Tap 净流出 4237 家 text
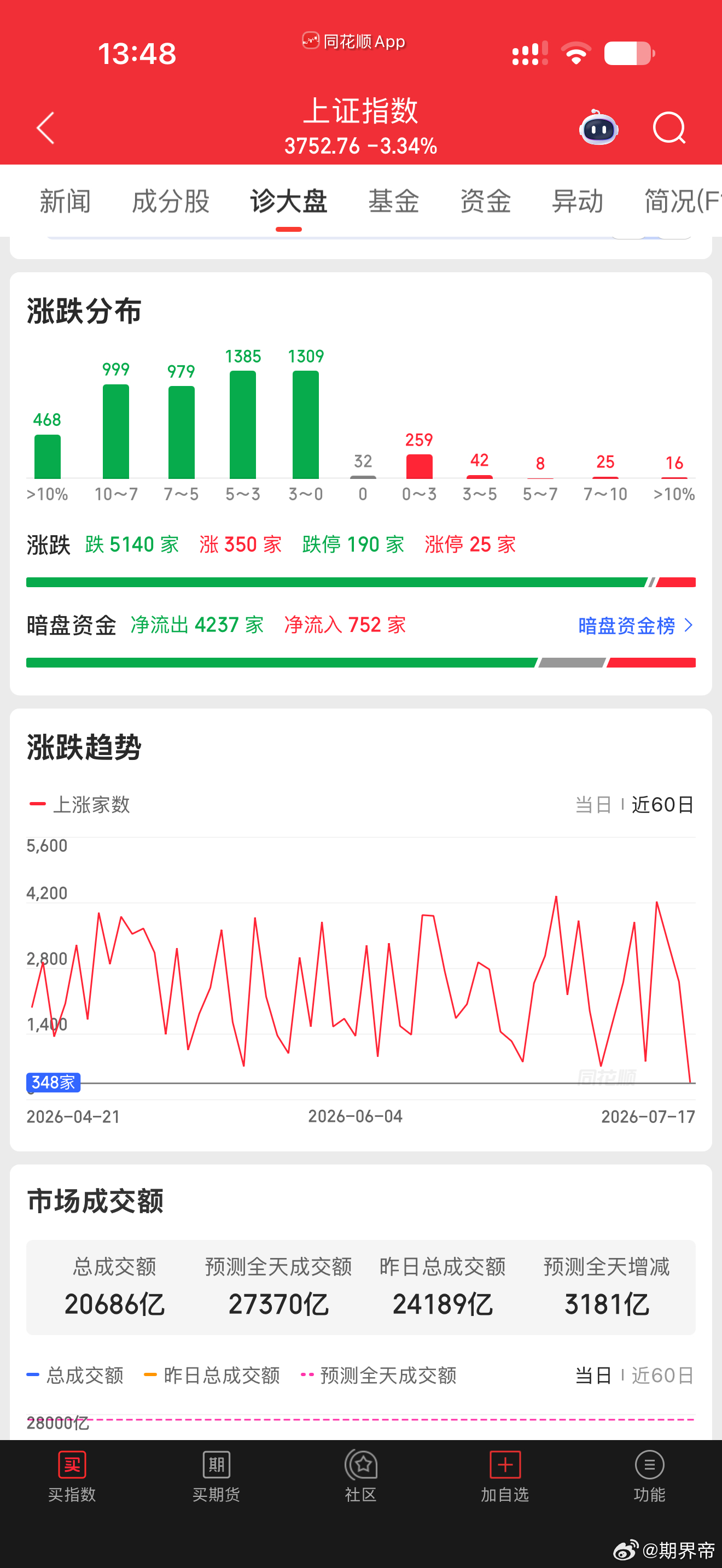This screenshot has width=722, height=1568. click(197, 625)
